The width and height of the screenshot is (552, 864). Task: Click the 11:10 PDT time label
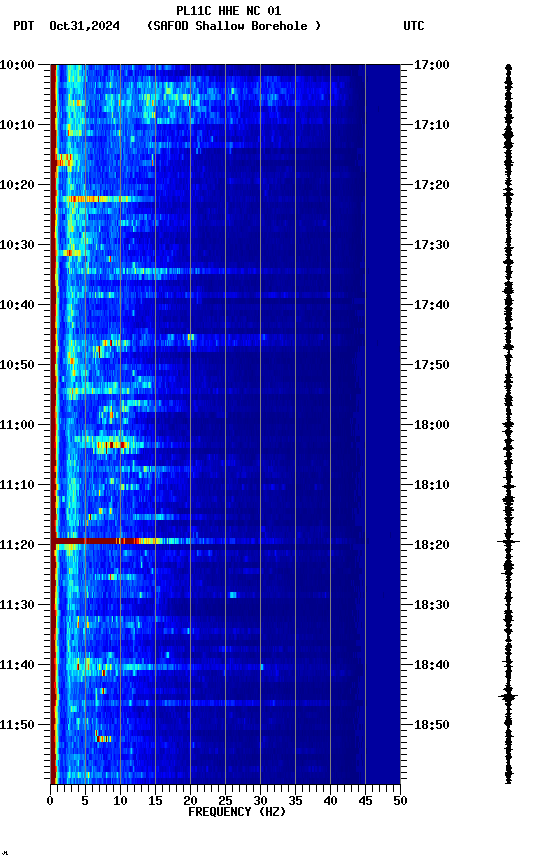(x=17, y=485)
